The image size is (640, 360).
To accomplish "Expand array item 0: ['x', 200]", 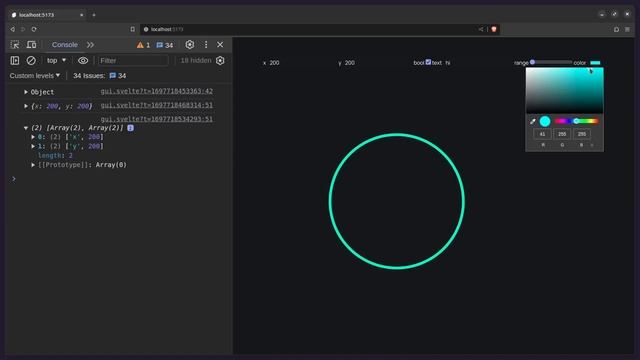I will (33, 137).
